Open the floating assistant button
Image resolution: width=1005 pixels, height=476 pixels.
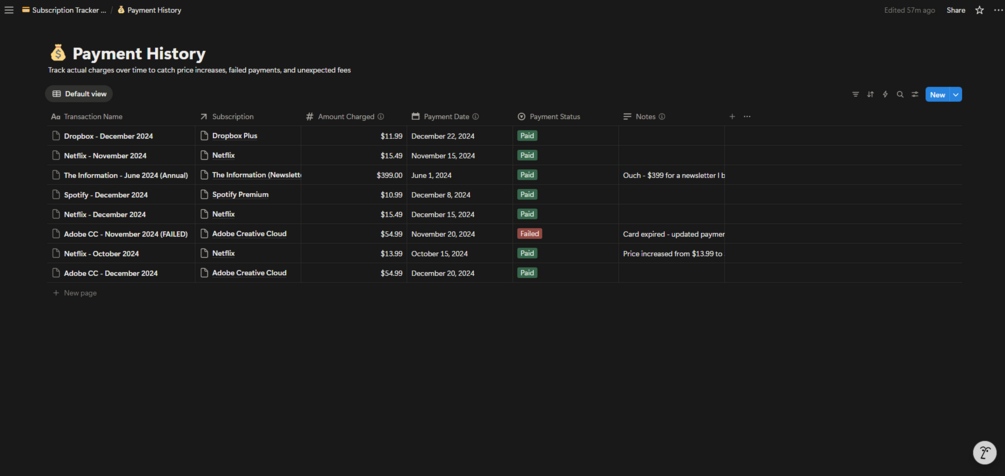click(984, 452)
